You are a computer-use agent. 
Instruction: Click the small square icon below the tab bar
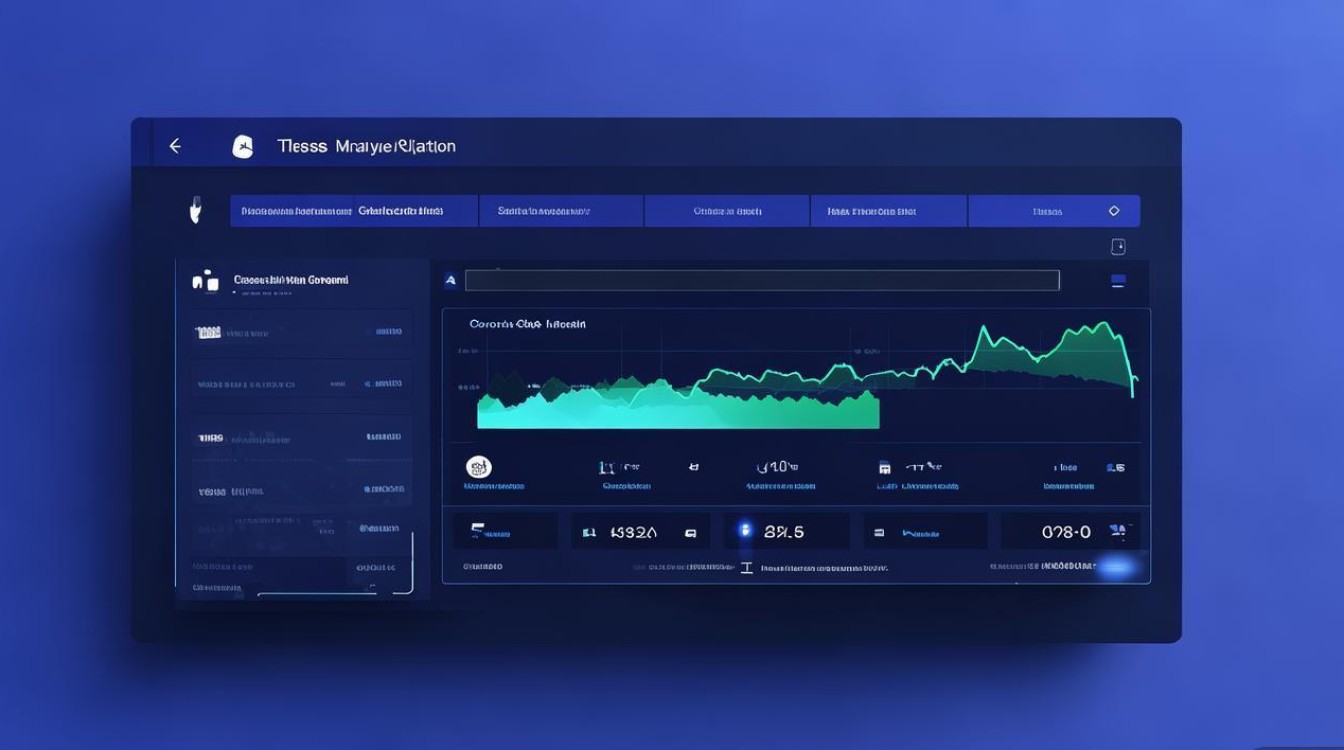tap(1118, 246)
